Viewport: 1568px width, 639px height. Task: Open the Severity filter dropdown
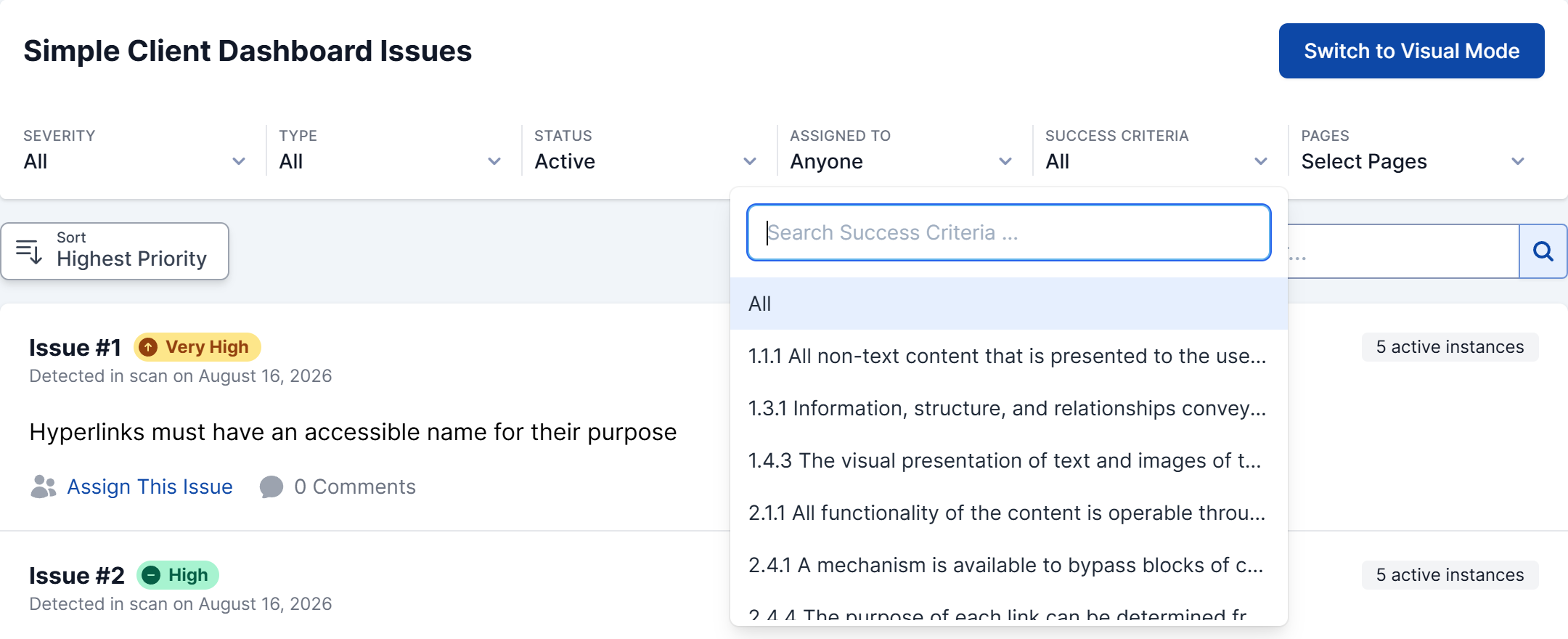[134, 150]
